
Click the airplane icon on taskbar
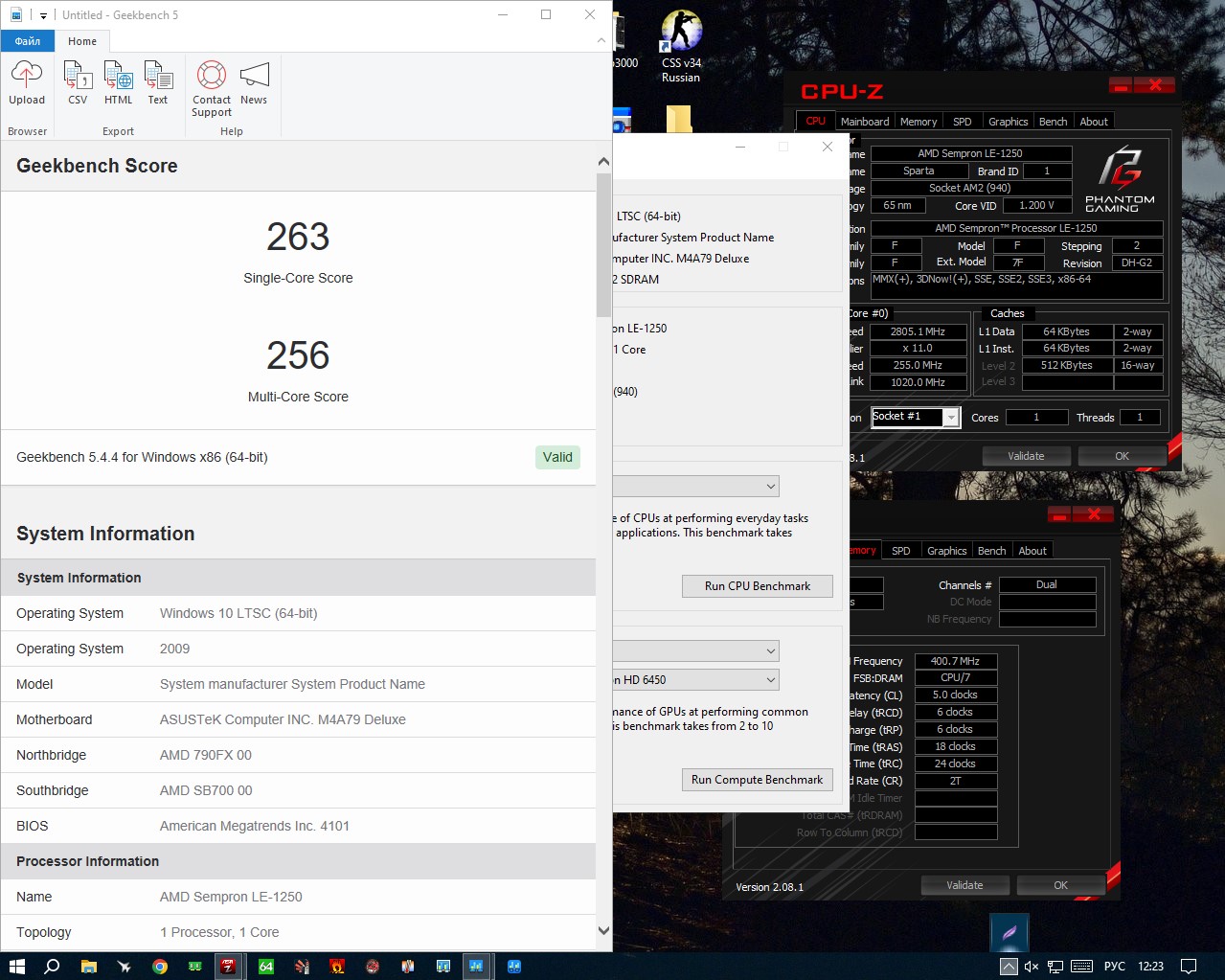coord(124,966)
